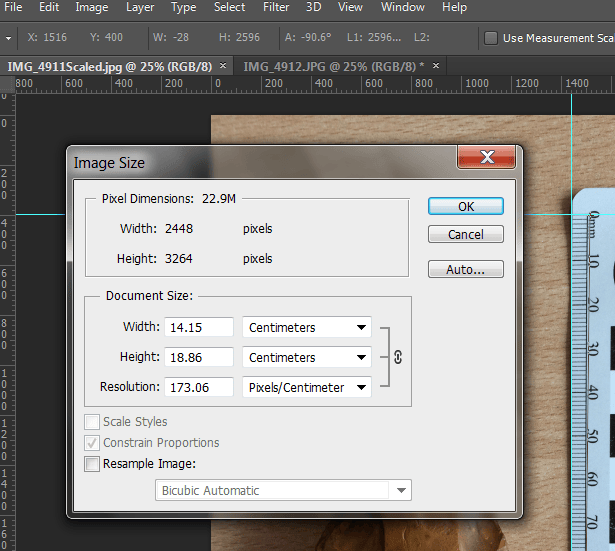Open the Bicubic Automatic resampling dropdown
The width and height of the screenshot is (615, 551).
[x=283, y=490]
